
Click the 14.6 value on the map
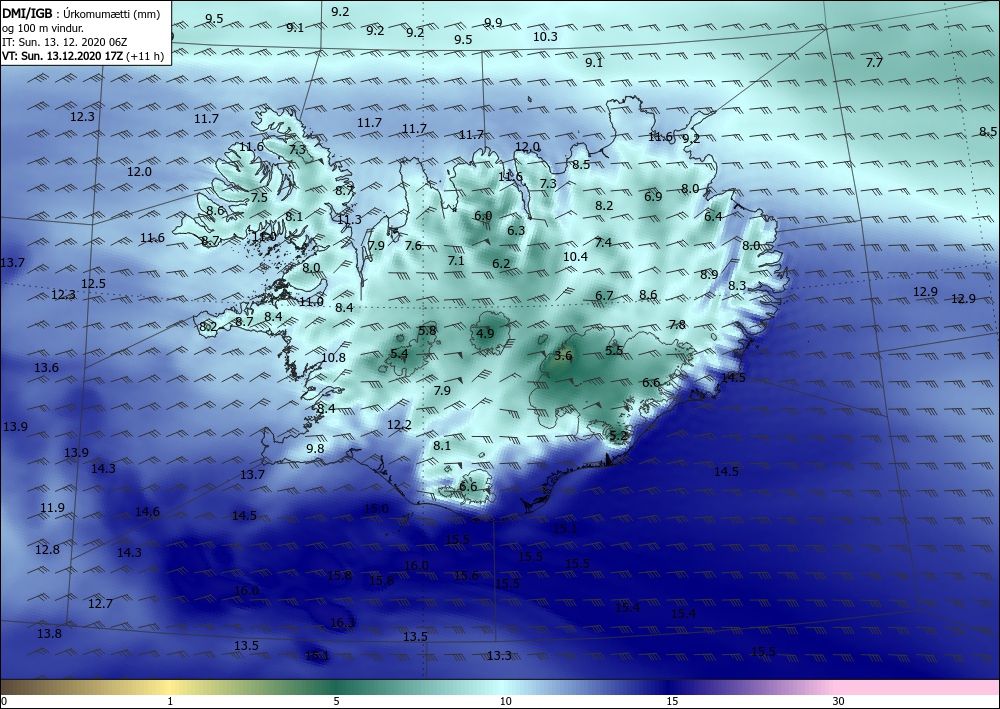147,511
